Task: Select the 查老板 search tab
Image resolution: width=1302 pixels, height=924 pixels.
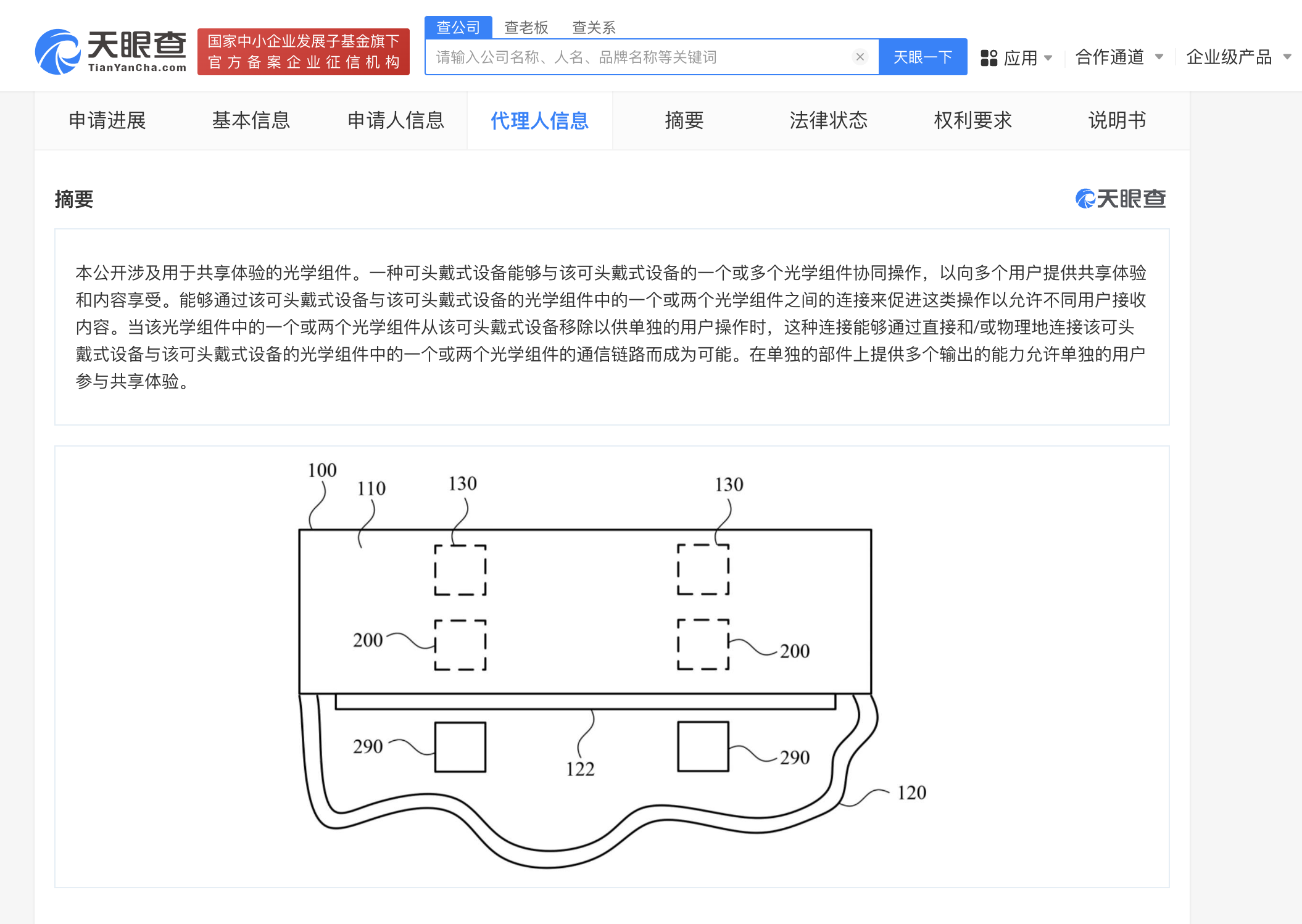Action: click(526, 27)
